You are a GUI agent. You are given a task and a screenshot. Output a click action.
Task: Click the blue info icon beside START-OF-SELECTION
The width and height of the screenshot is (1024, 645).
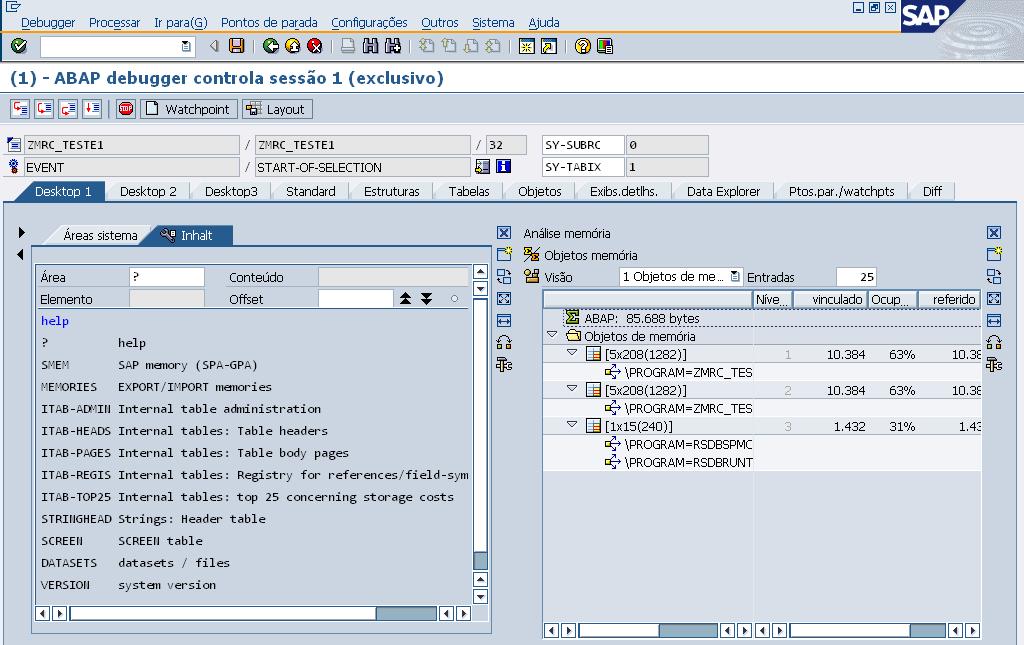504,167
